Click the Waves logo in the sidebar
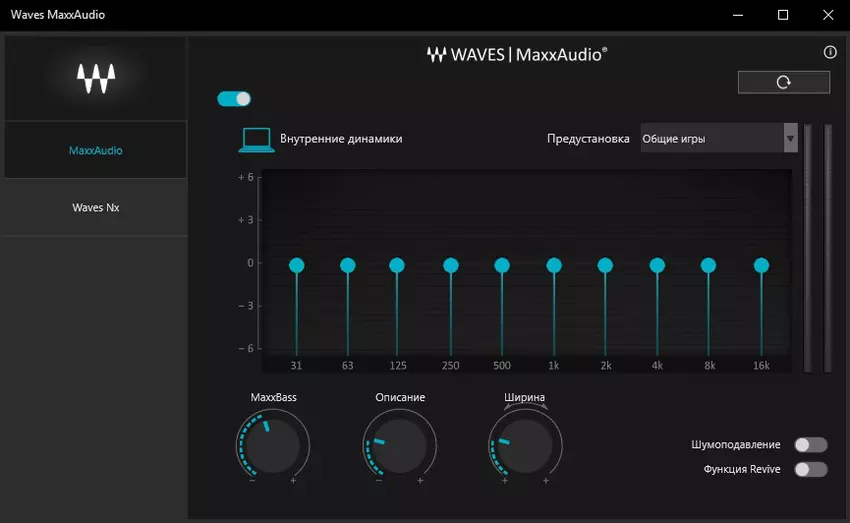The width and height of the screenshot is (850, 523). (96, 78)
